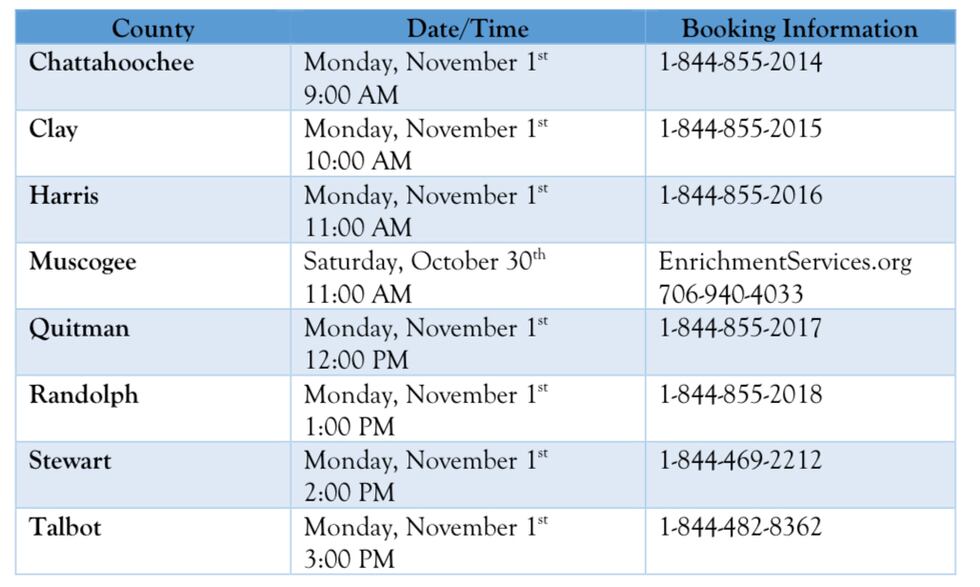The height and width of the screenshot is (587, 980).
Task: Click Chattahoochee booking number 1-844-855-2014
Action: (741, 63)
